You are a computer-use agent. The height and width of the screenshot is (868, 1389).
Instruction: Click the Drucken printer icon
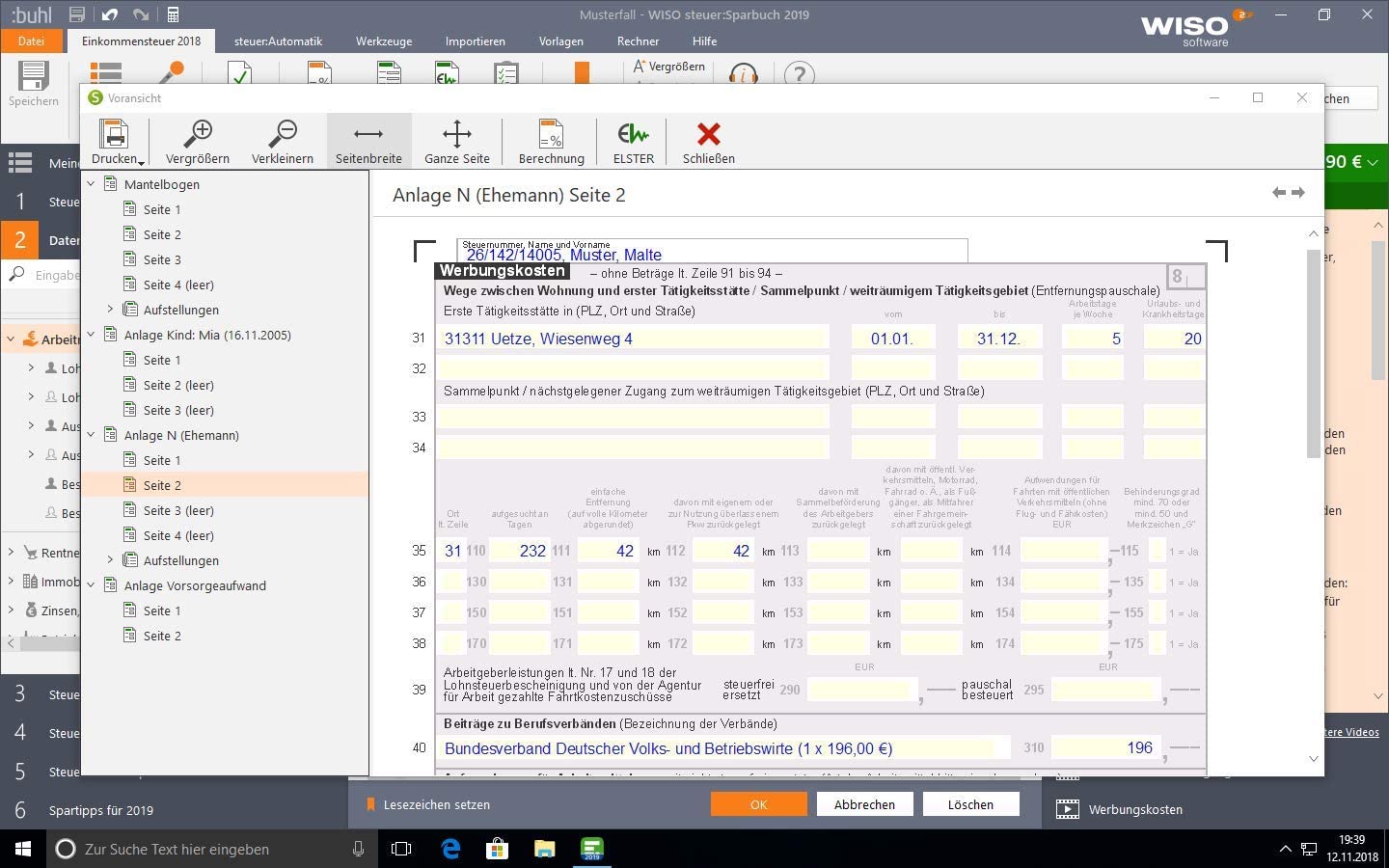114,134
